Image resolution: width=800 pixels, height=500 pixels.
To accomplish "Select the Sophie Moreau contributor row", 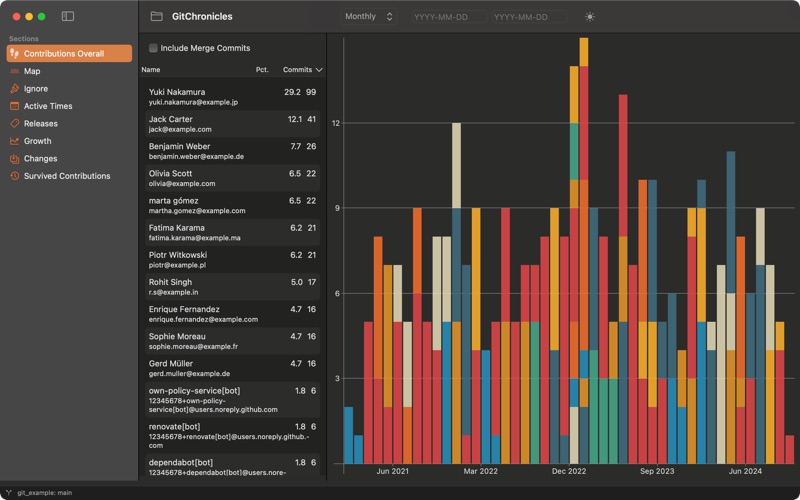I will pyautogui.click(x=232, y=341).
